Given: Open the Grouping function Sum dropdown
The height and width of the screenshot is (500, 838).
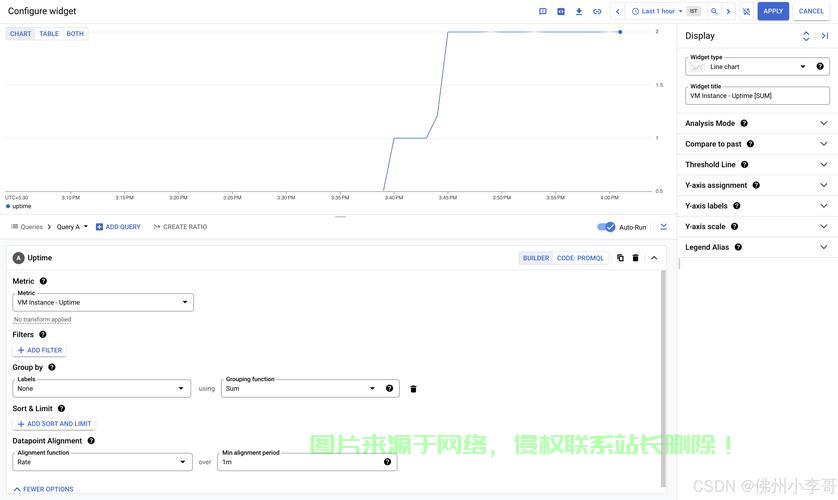Looking at the screenshot, I should pyautogui.click(x=301, y=389).
